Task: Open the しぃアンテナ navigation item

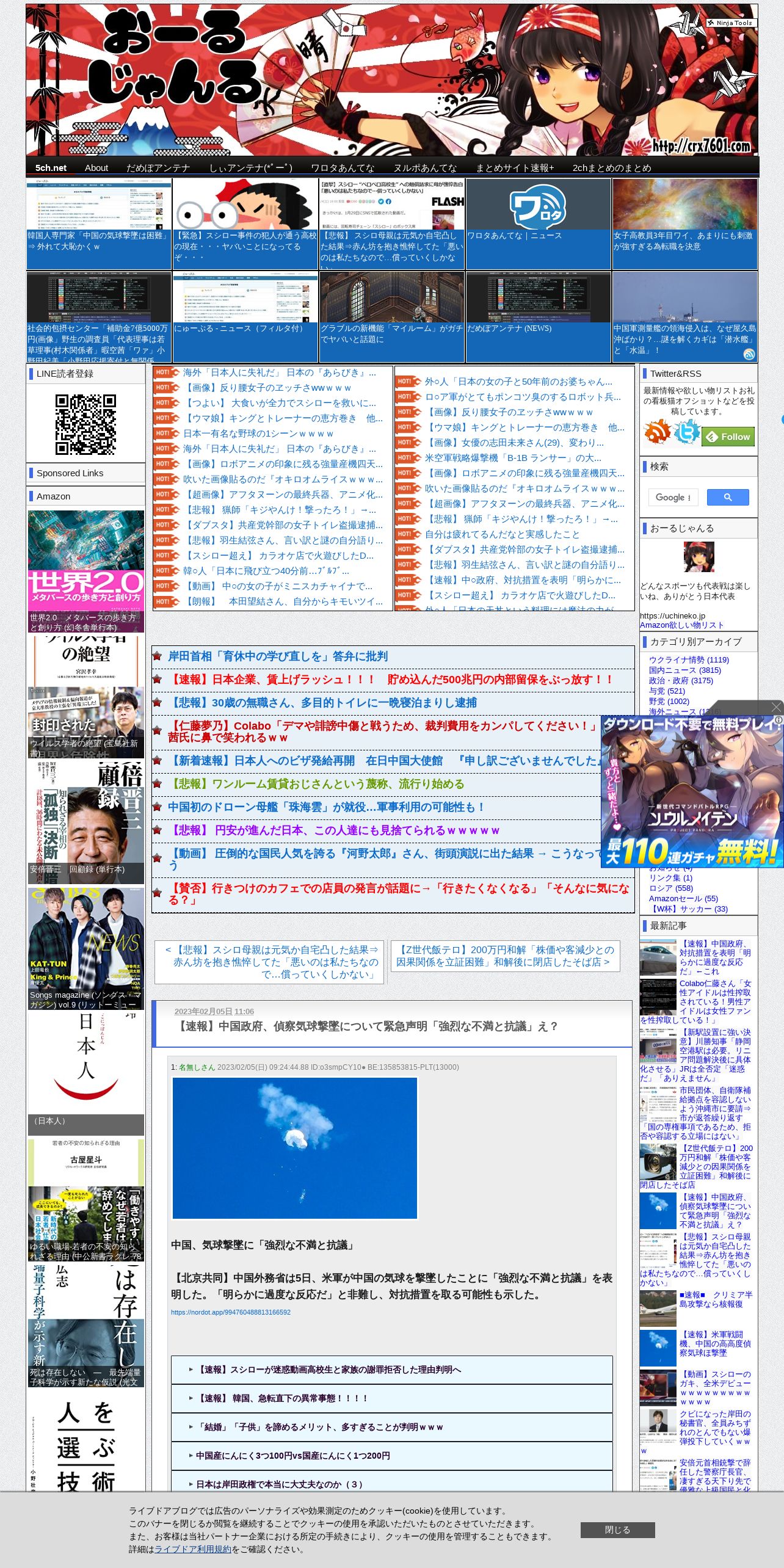Action: 251,168
